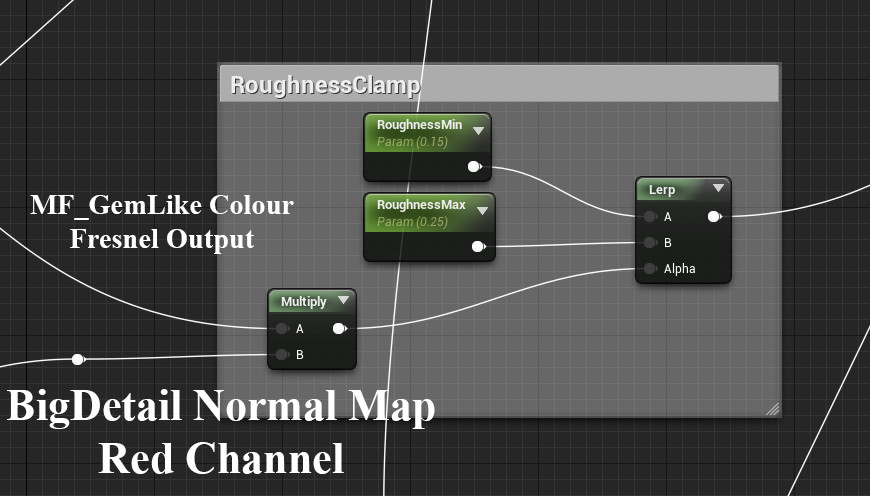Select the RoughnessClamp comment title bar

[498, 84]
